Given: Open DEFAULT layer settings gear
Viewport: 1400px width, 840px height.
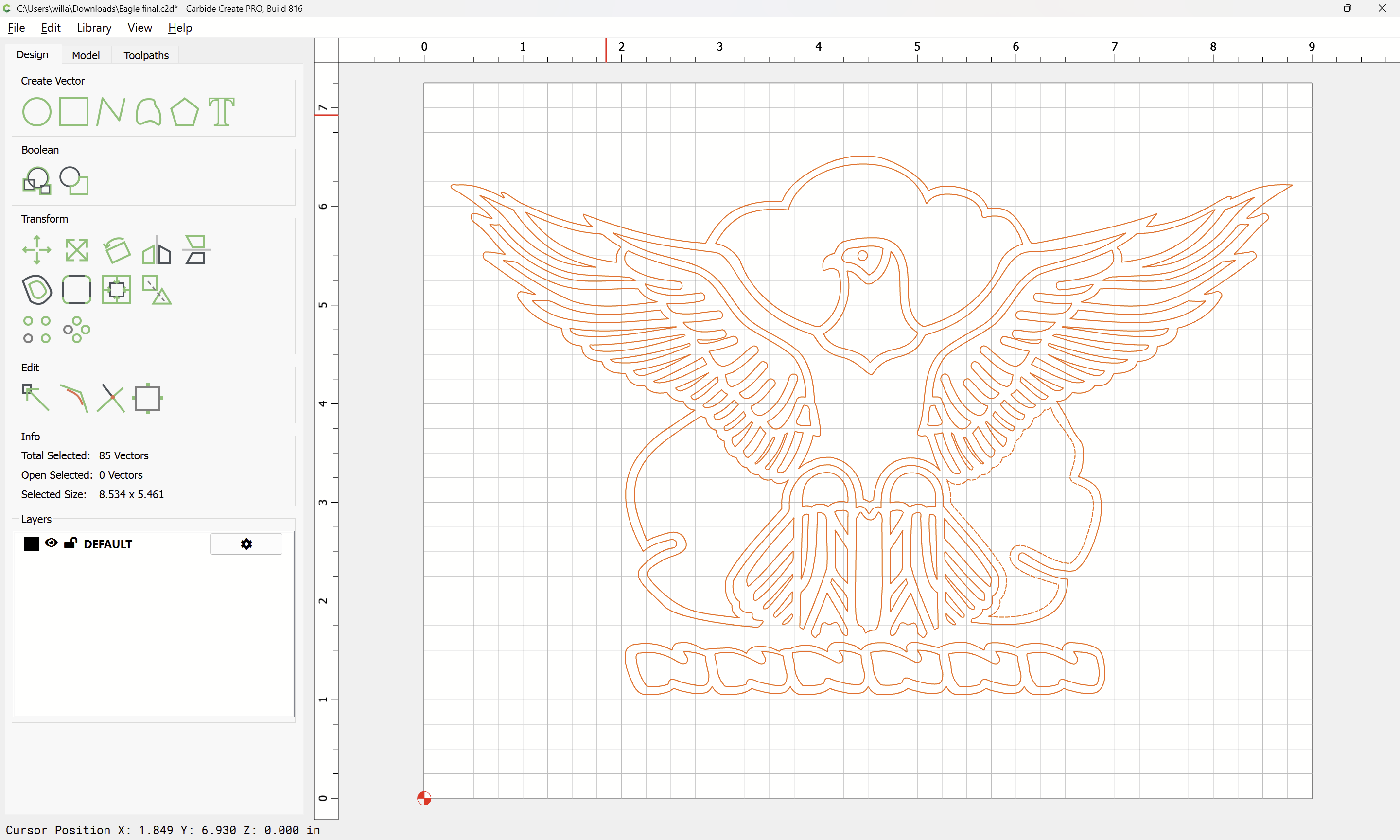Looking at the screenshot, I should tap(246, 543).
